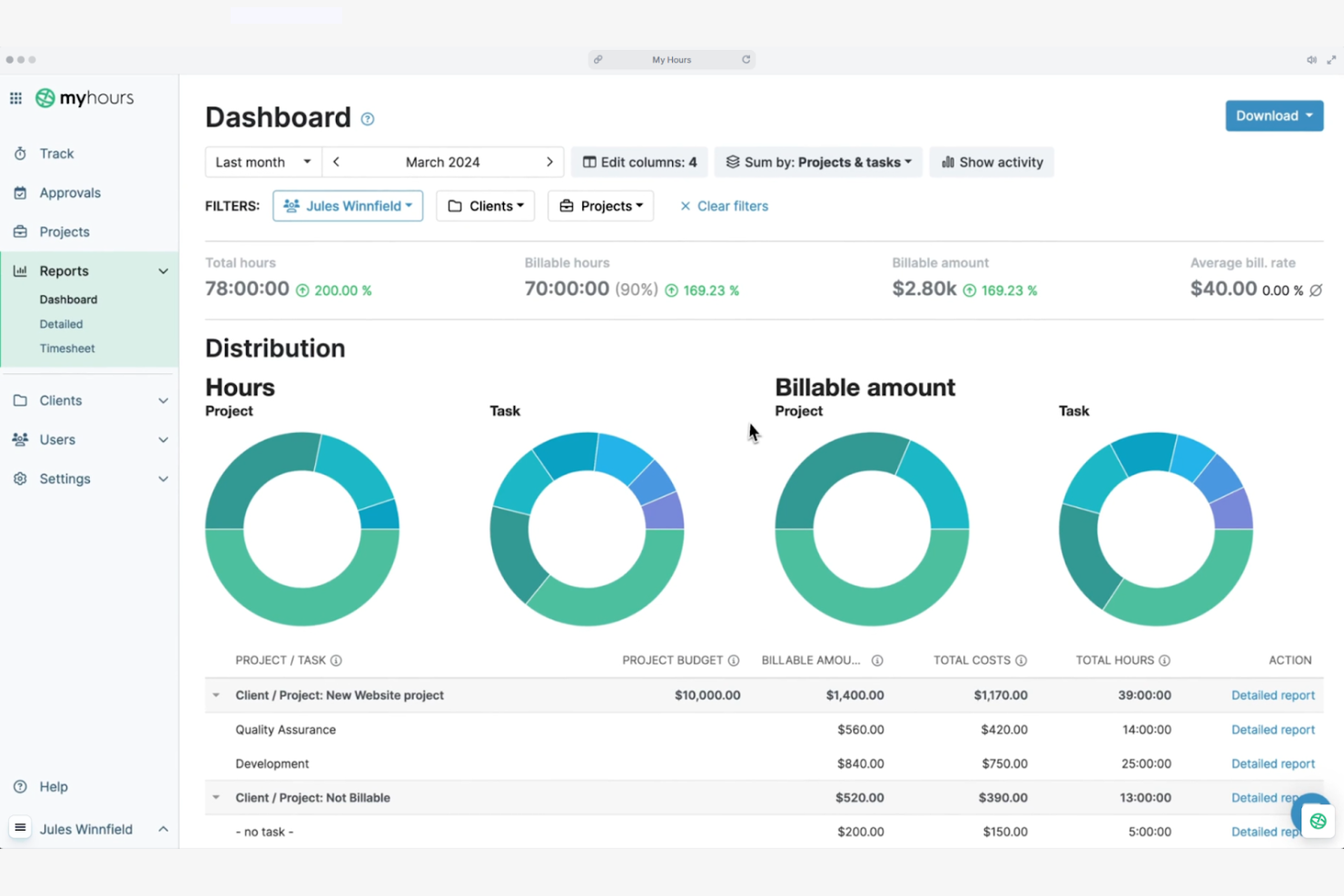Screen dimensions: 1344x896
Task: Open the Detailed report subitem
Action: [x=61, y=323]
